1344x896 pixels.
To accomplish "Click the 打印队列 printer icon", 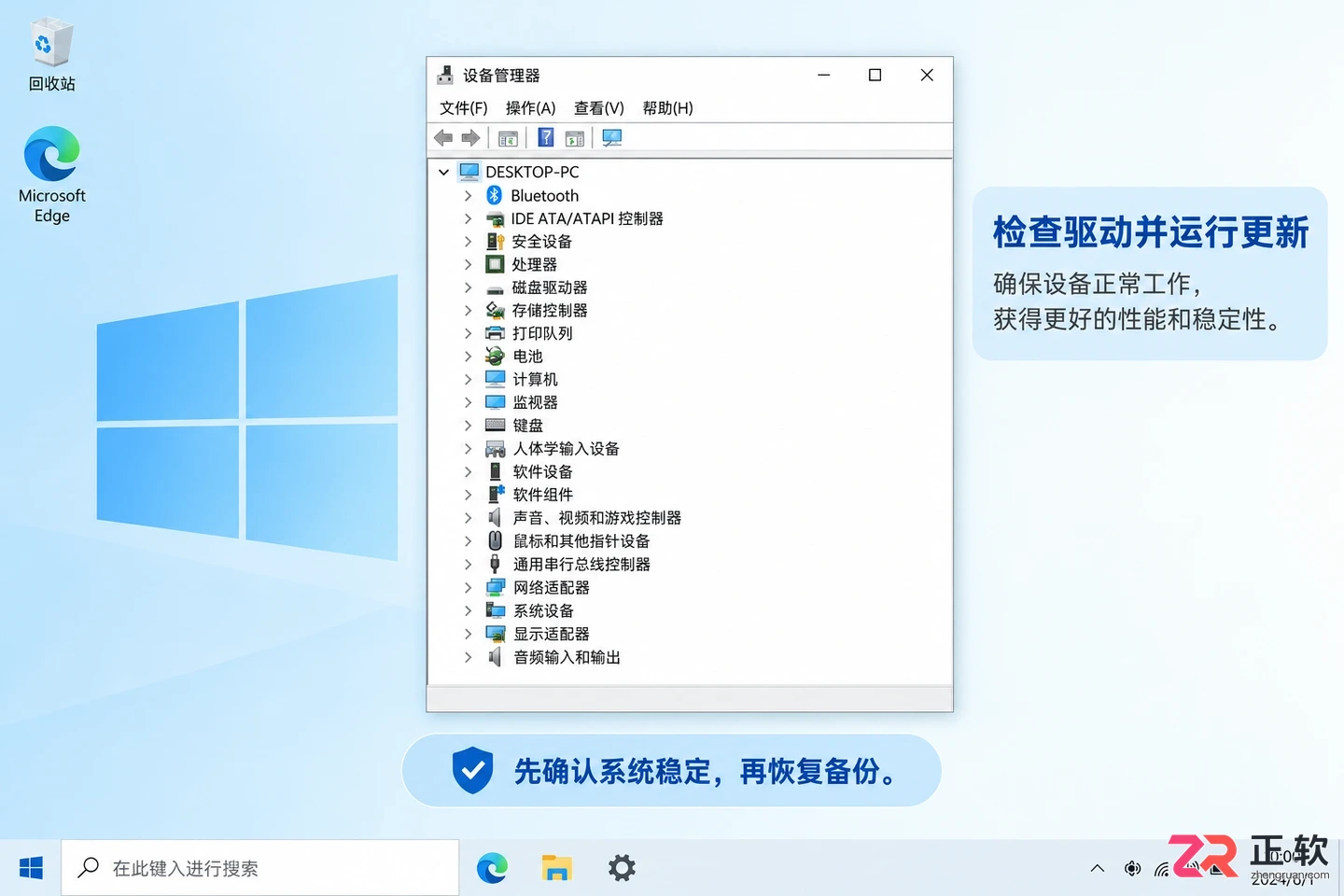I will click(x=495, y=333).
